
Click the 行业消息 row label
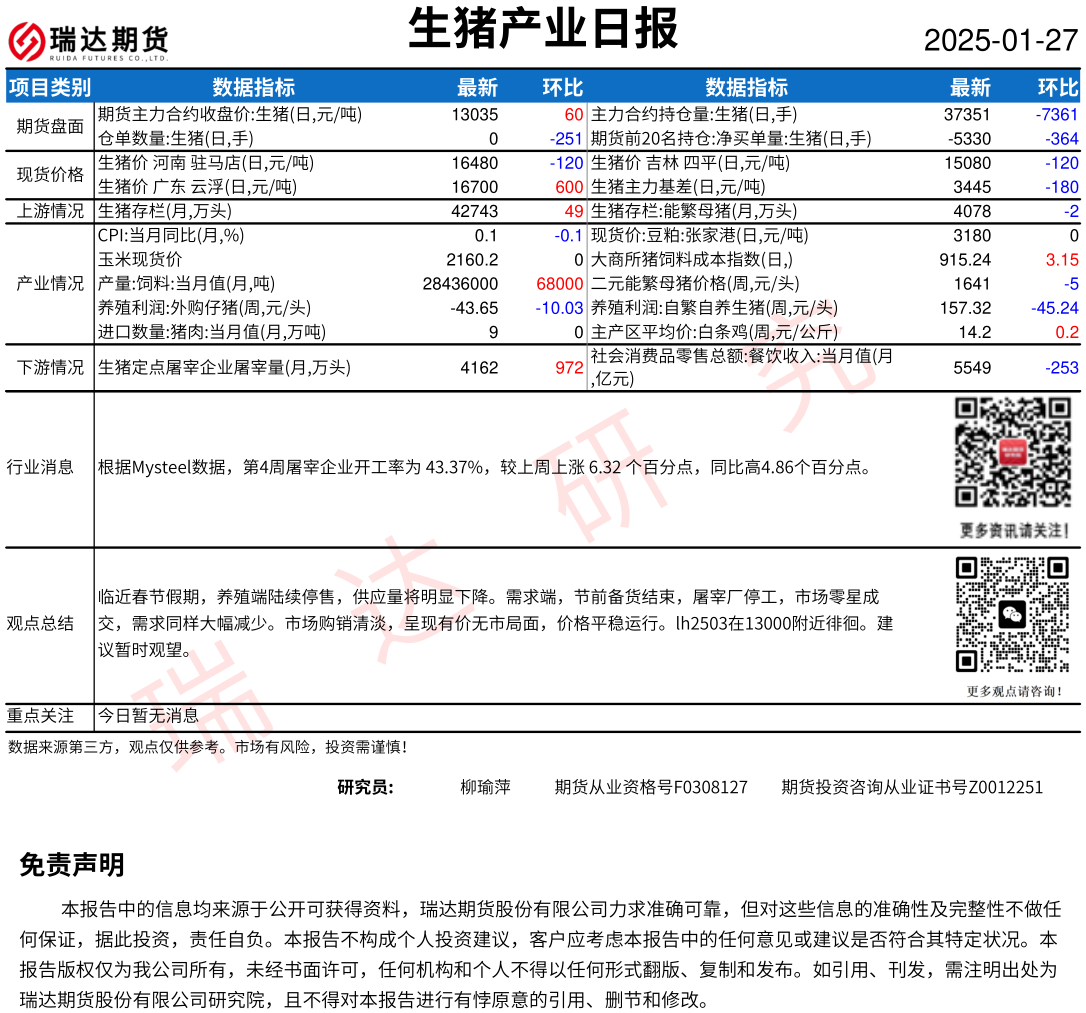pos(40,467)
